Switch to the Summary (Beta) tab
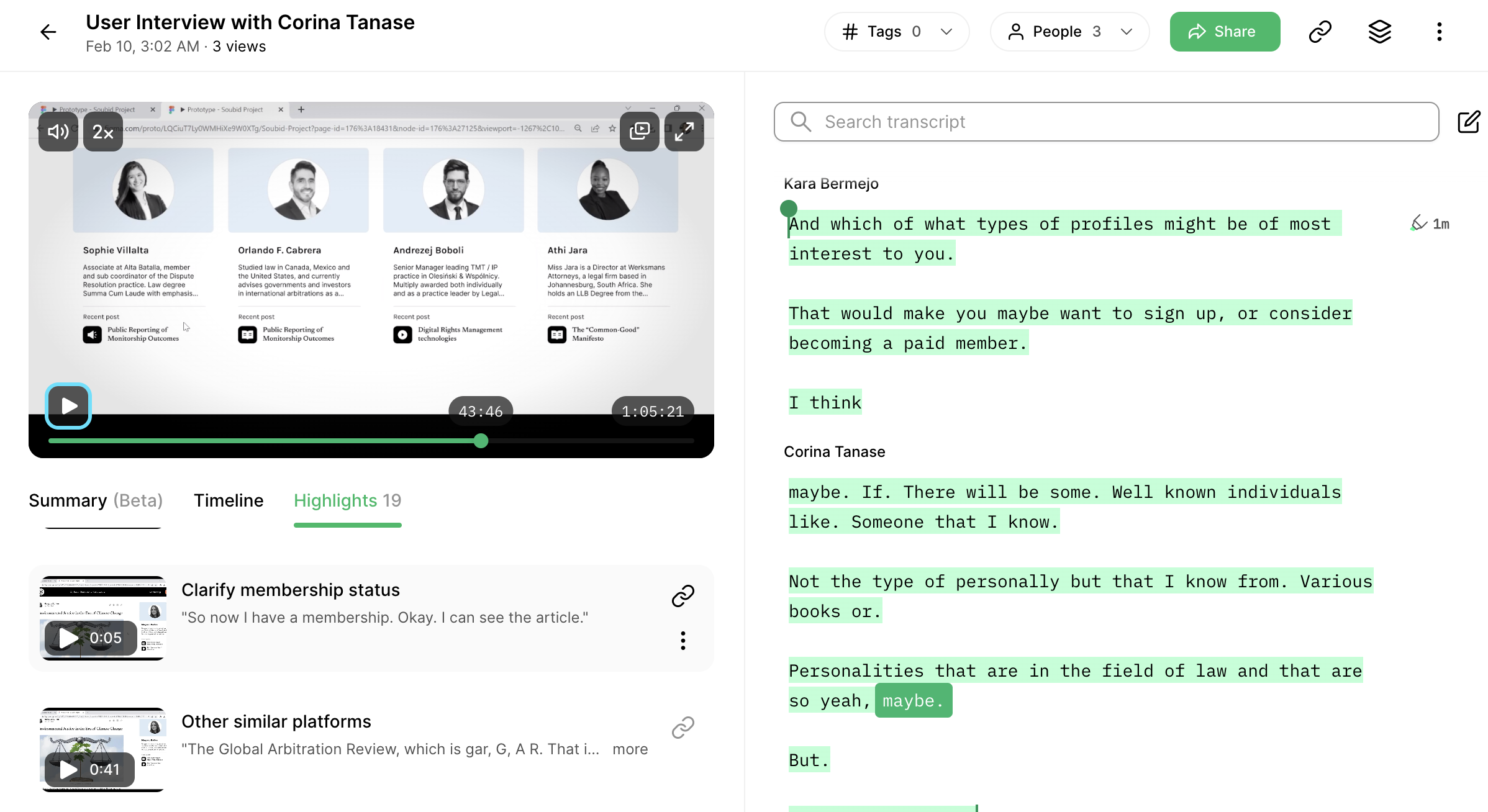The image size is (1488, 812). coord(96,500)
